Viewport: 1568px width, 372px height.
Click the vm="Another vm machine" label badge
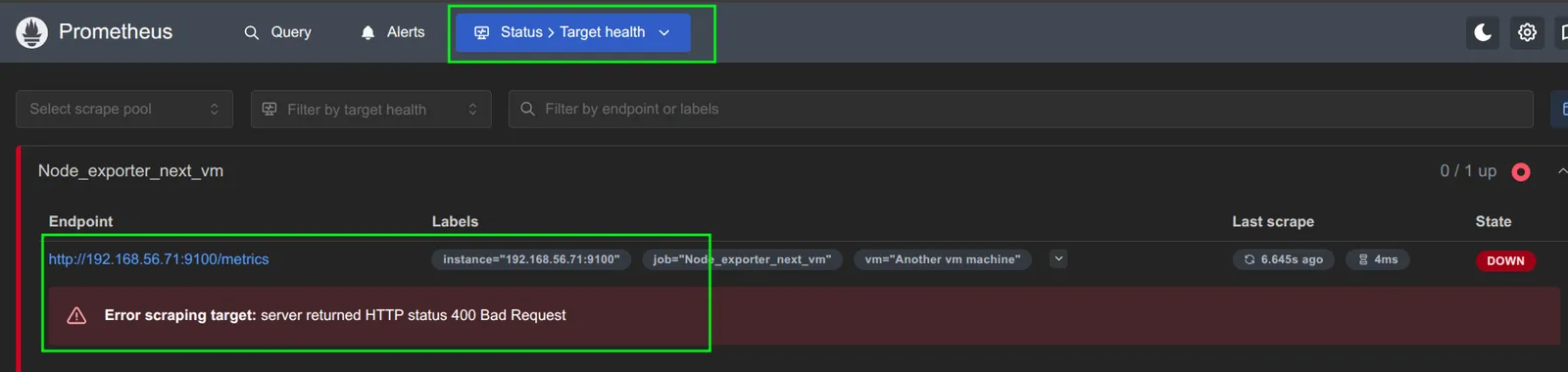tap(943, 259)
